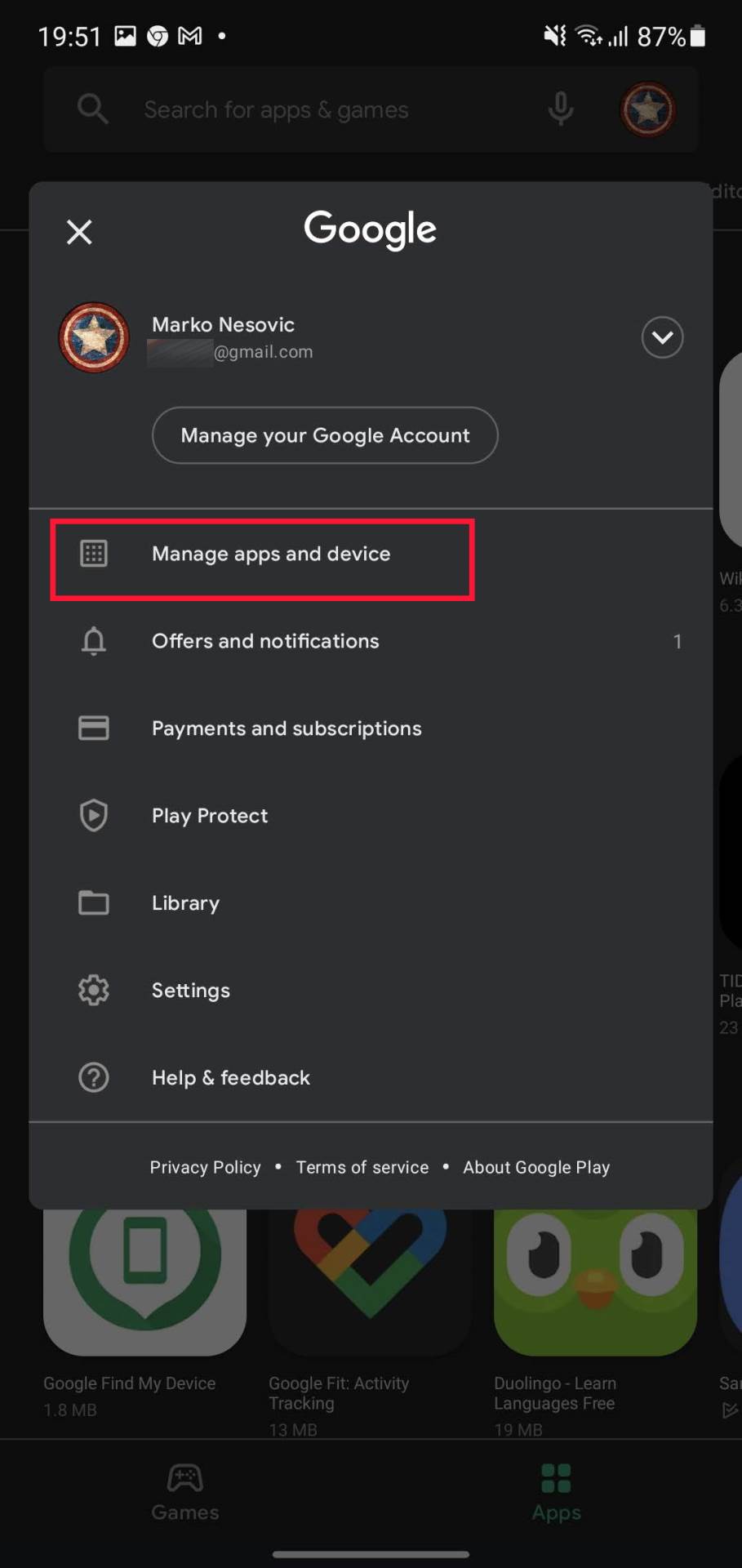Viewport: 742px width, 1568px height.
Task: Tap the notification count badge 1
Action: click(678, 642)
